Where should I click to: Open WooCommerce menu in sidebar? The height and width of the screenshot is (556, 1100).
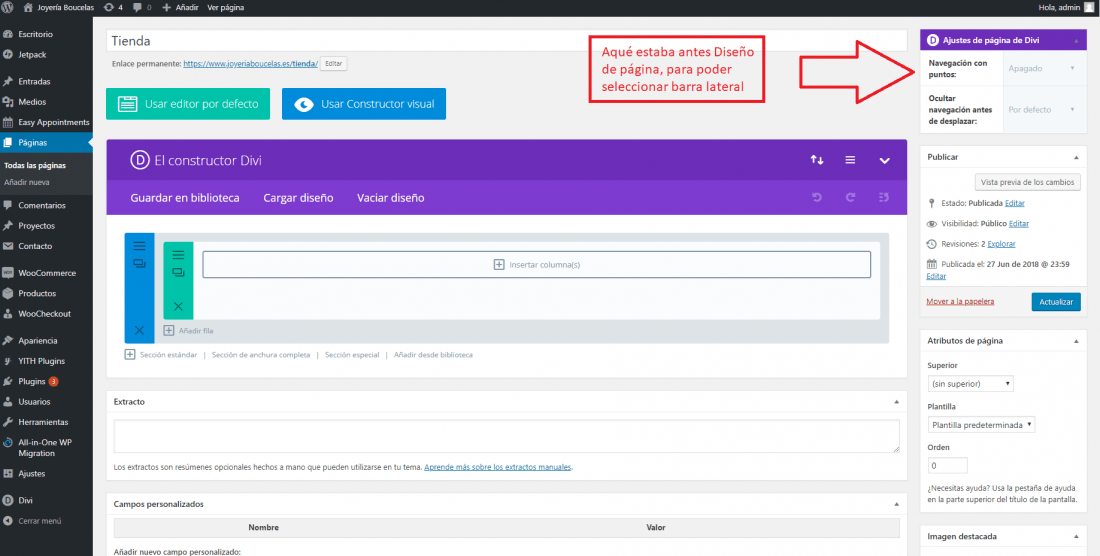click(x=46, y=273)
